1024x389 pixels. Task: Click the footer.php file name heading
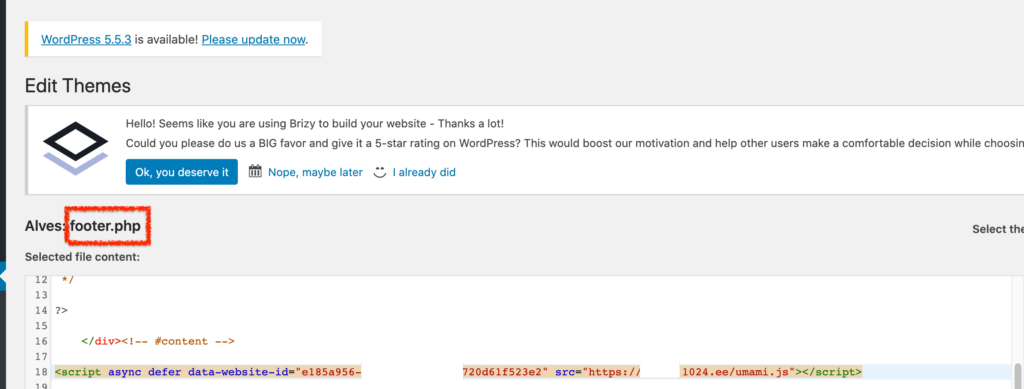click(x=105, y=226)
